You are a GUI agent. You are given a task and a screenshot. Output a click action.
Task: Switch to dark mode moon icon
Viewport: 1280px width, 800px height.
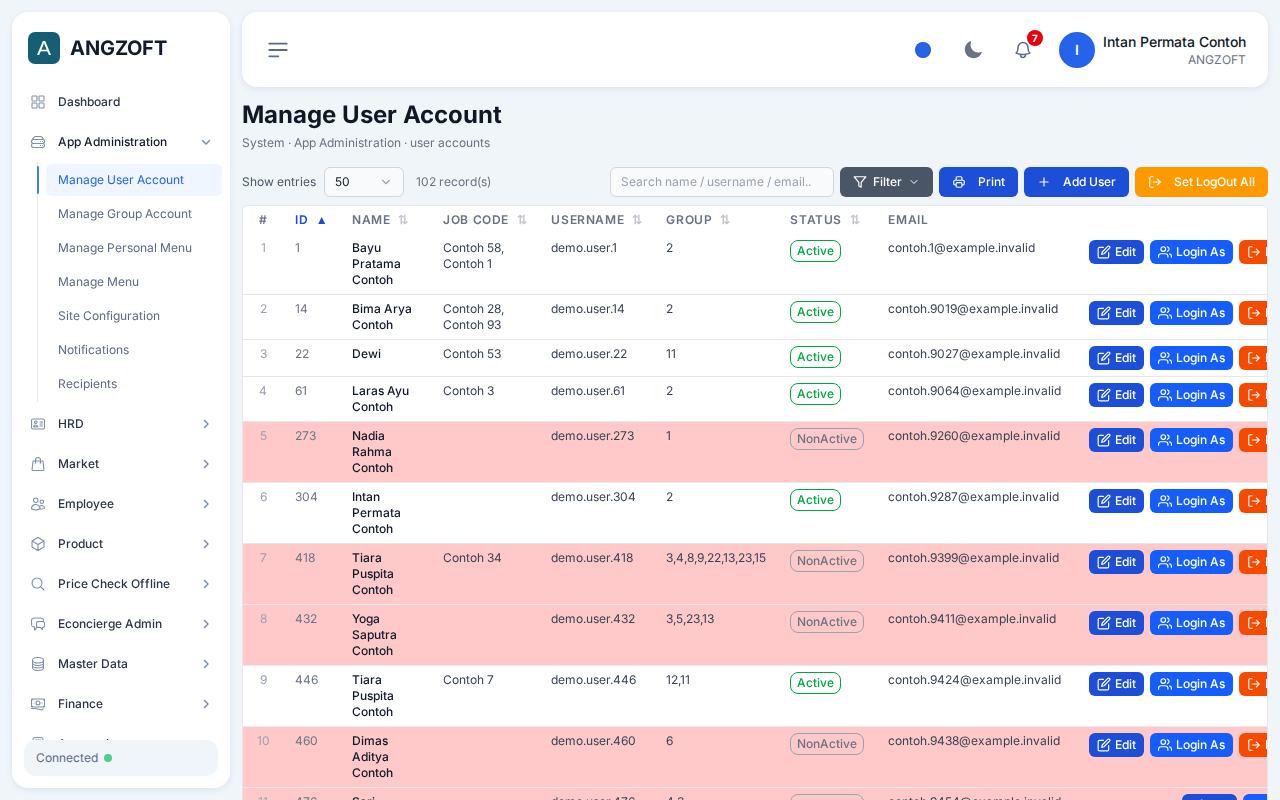973,50
